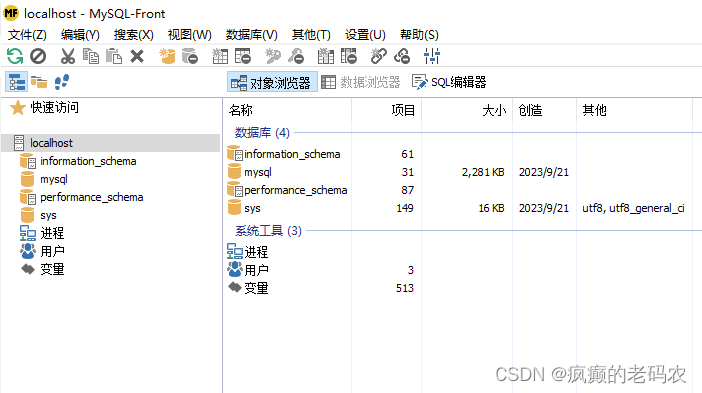Viewport: 702px width, 393px height.
Task: Click the sliders settings icon in toolbar
Action: tap(432, 56)
